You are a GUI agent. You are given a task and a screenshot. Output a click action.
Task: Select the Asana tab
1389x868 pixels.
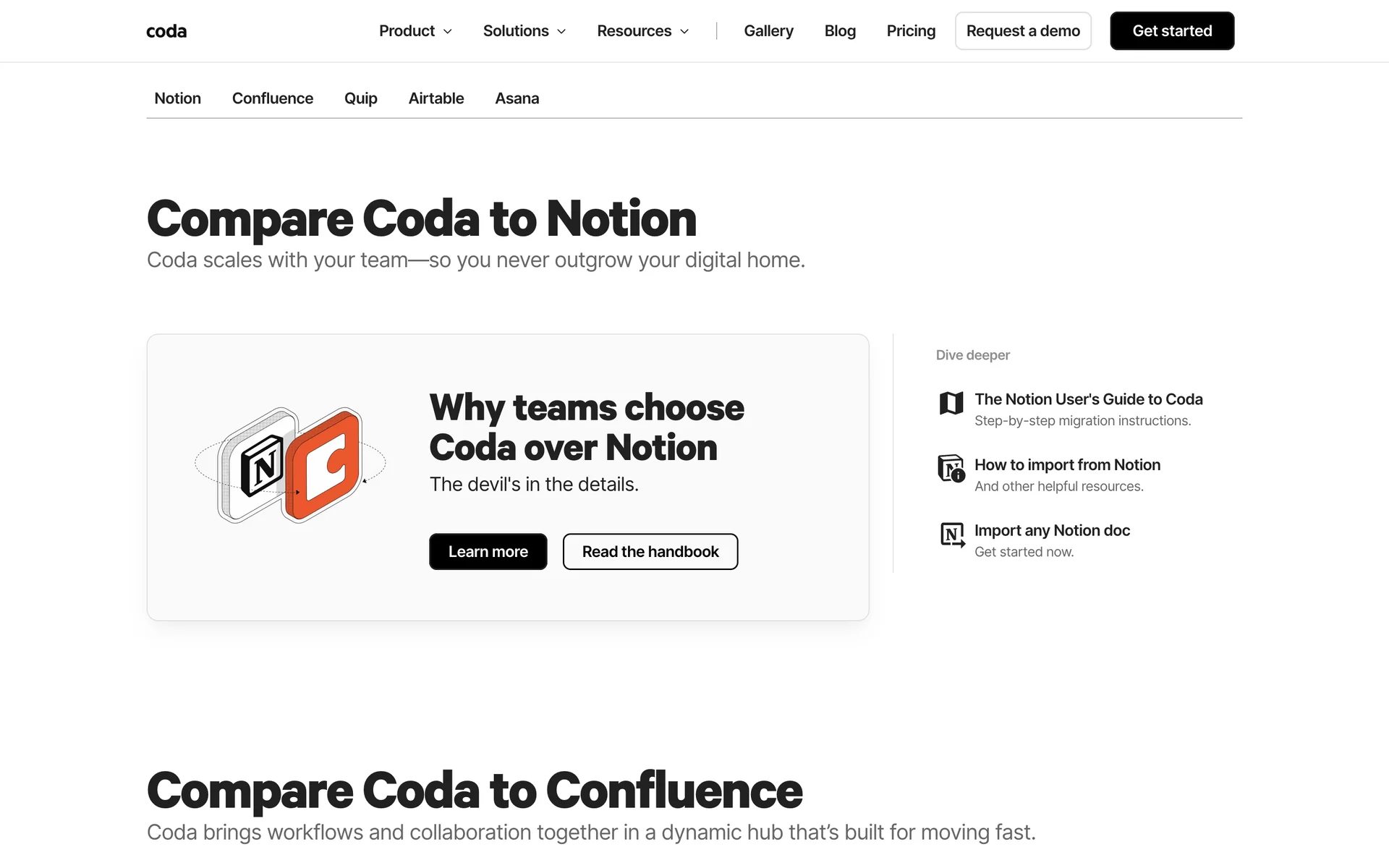point(517,98)
